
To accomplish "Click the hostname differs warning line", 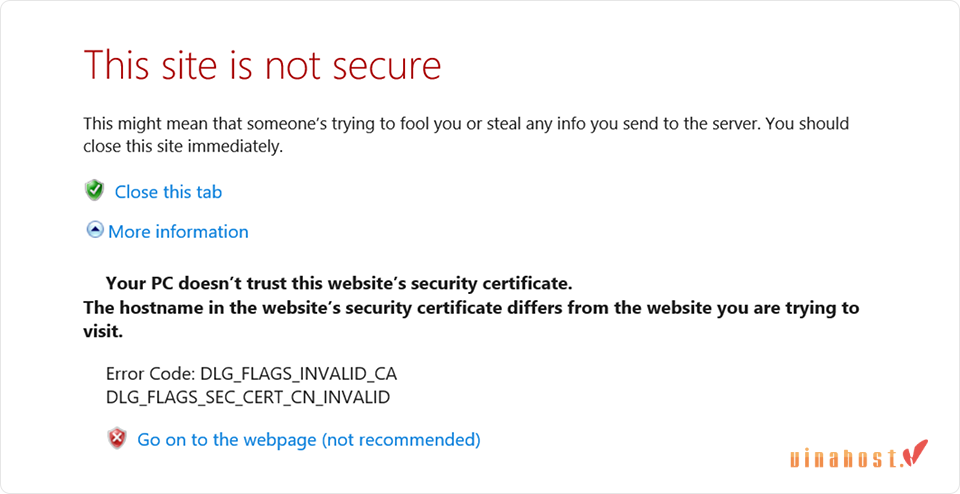I will coord(471,307).
